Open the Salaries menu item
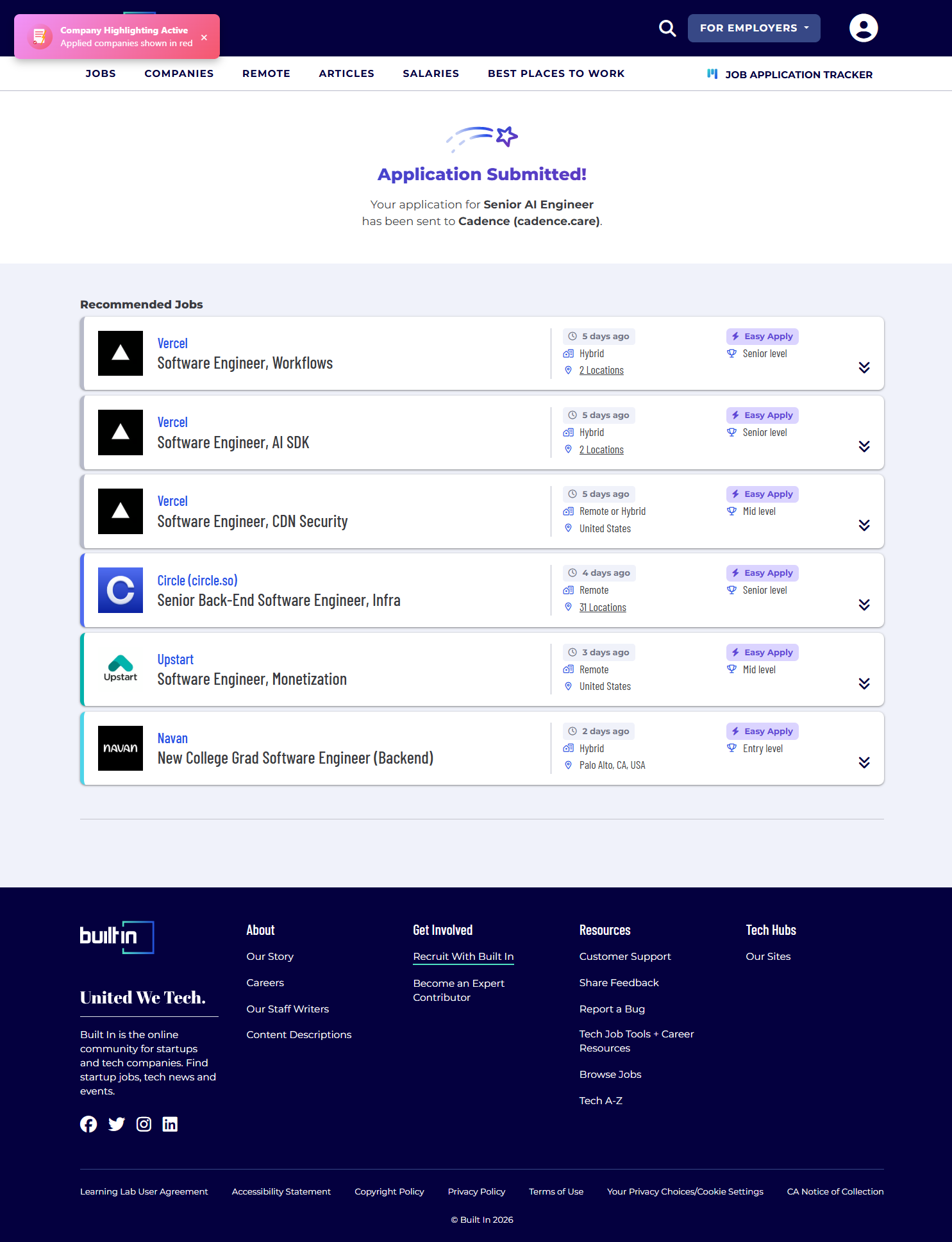The image size is (952, 1242). (x=431, y=74)
